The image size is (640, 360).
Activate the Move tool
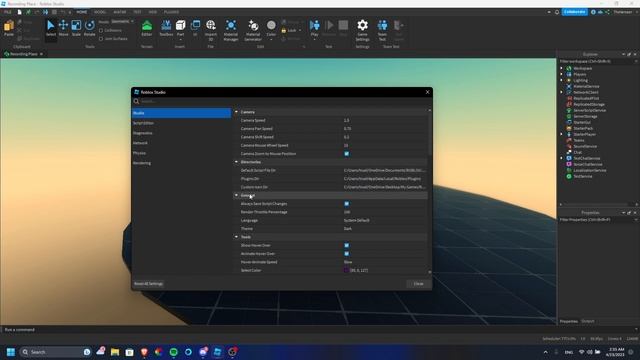[x=63, y=28]
